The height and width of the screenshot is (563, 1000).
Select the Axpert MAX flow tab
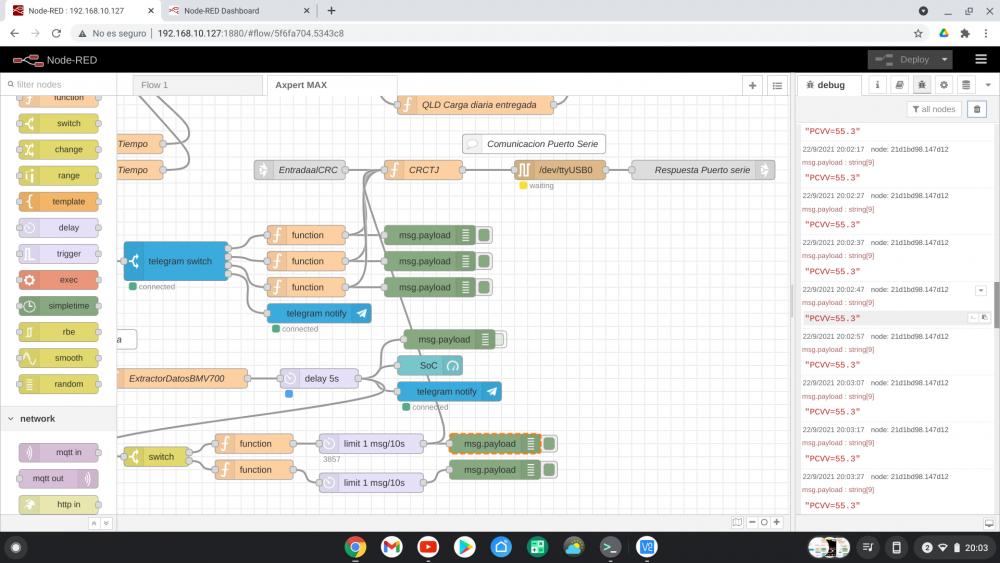[x=332, y=85]
